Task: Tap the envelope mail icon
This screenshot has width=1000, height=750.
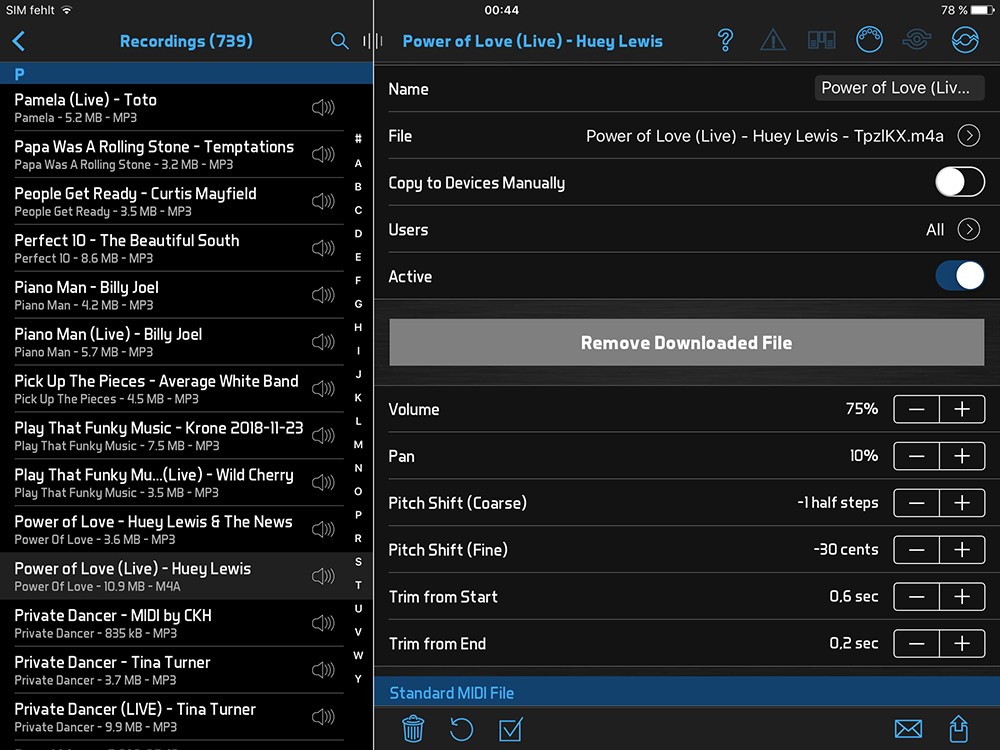Action: 908,728
